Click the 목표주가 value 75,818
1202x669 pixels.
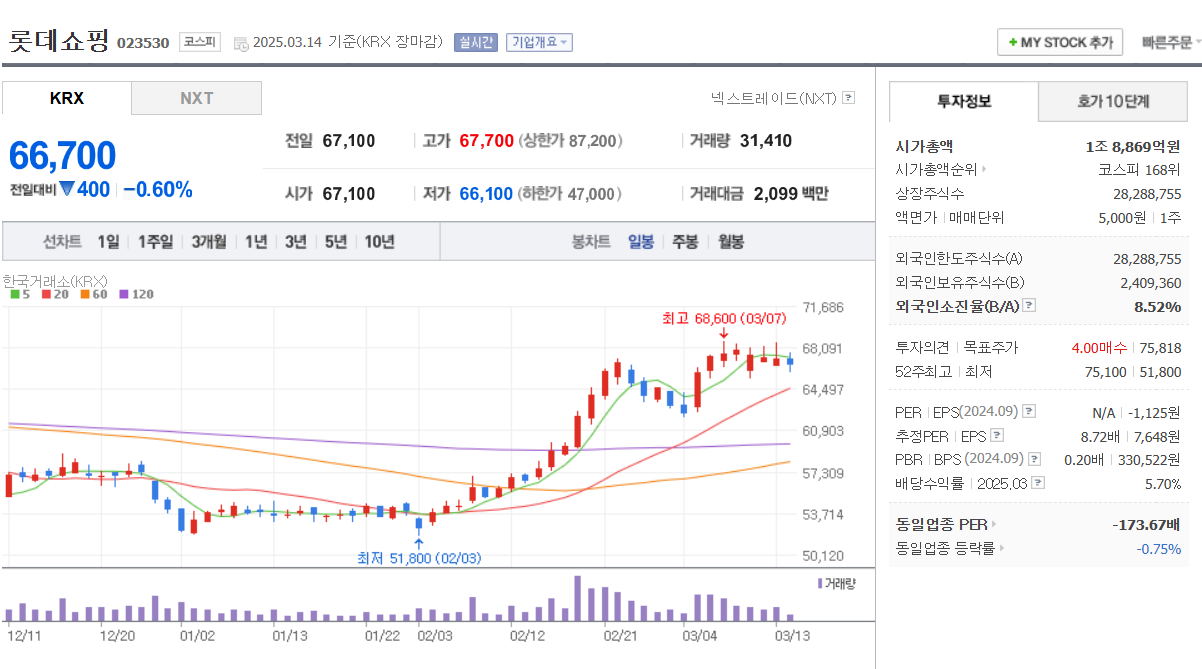1160,348
